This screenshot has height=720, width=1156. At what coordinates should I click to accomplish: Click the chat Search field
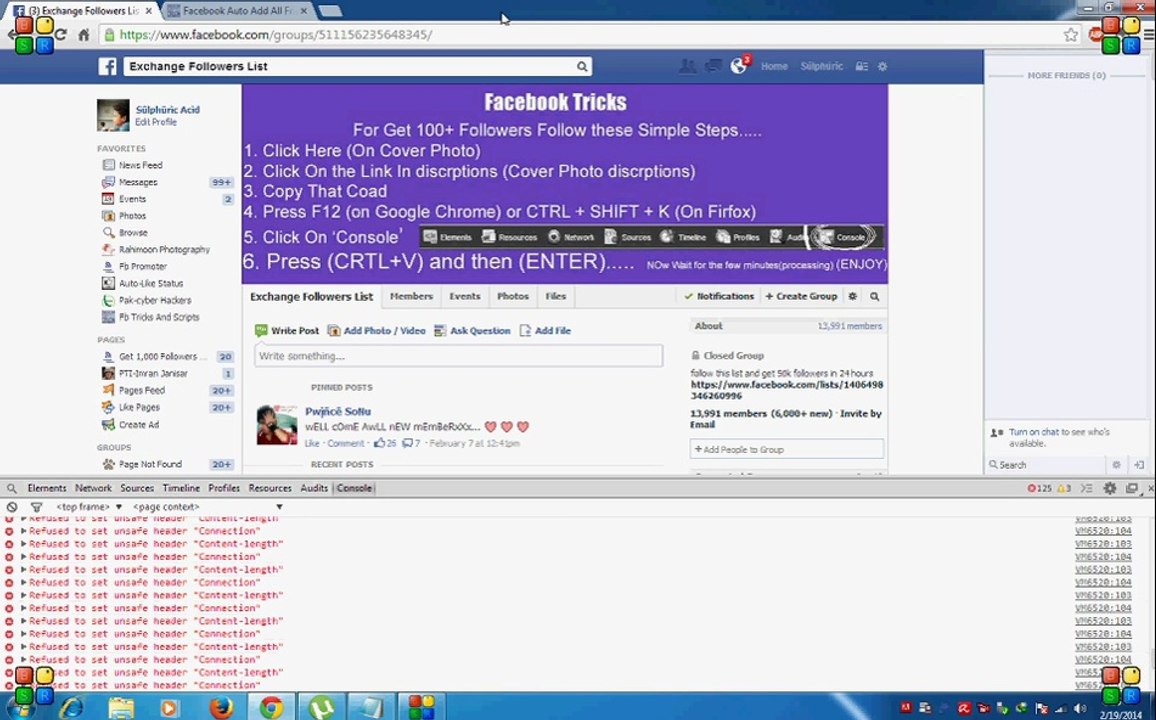tap(1045, 465)
